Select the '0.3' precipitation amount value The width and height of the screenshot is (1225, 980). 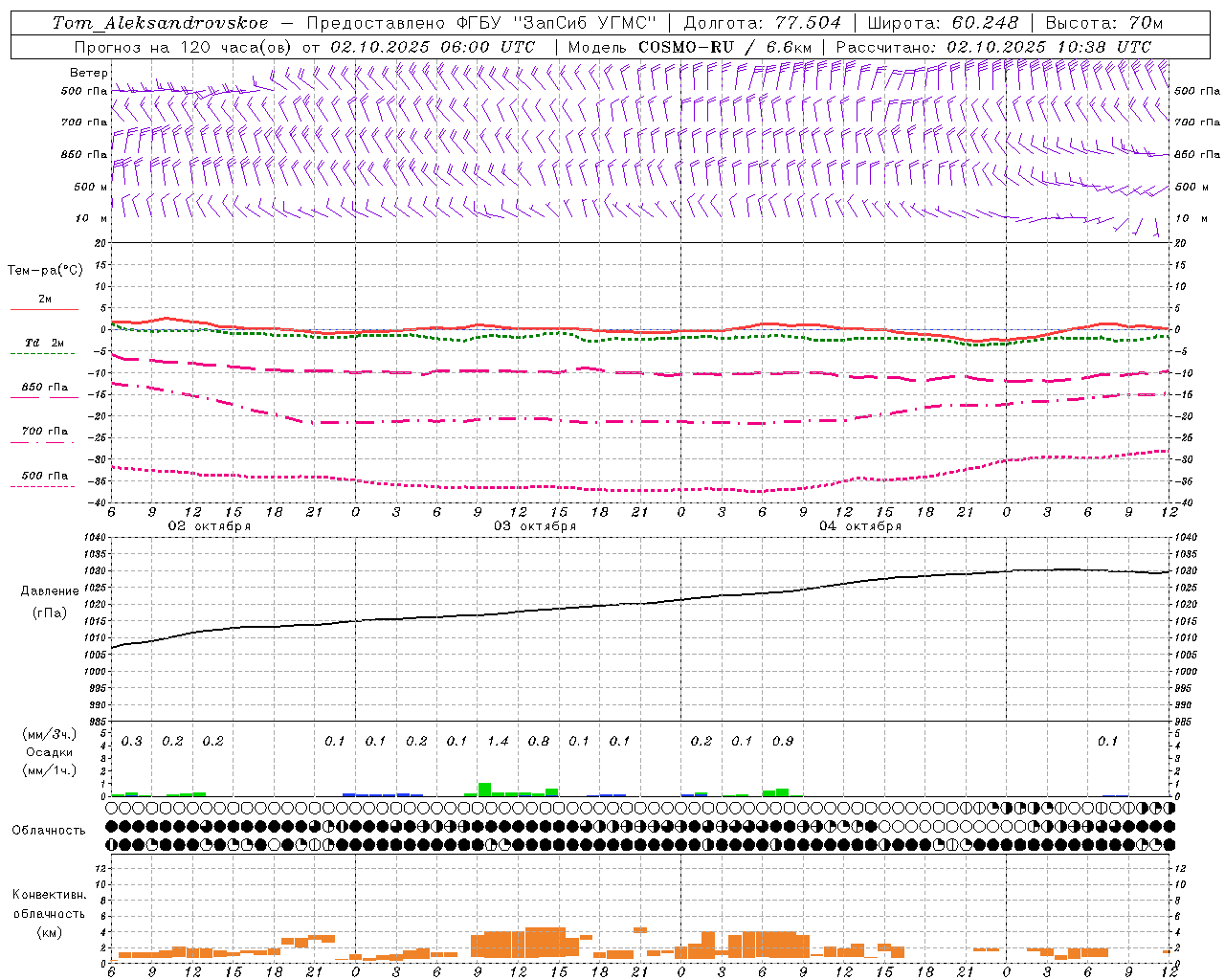pos(132,742)
